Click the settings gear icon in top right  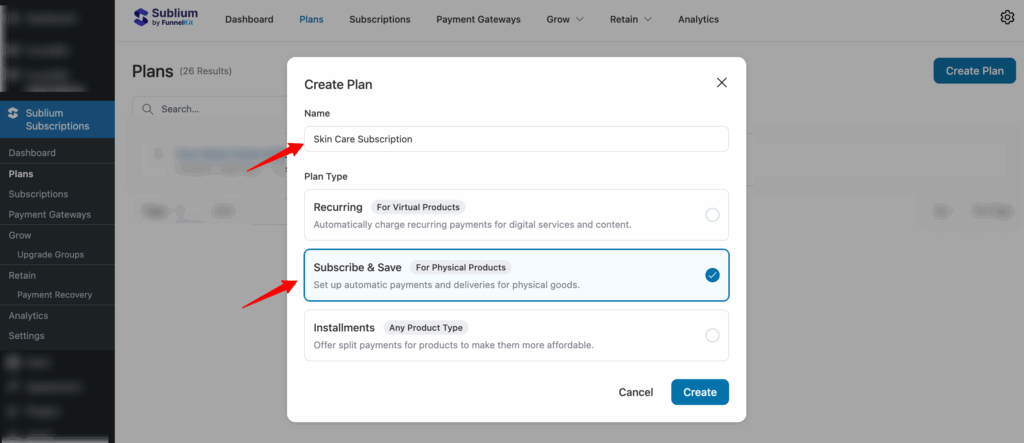1007,17
